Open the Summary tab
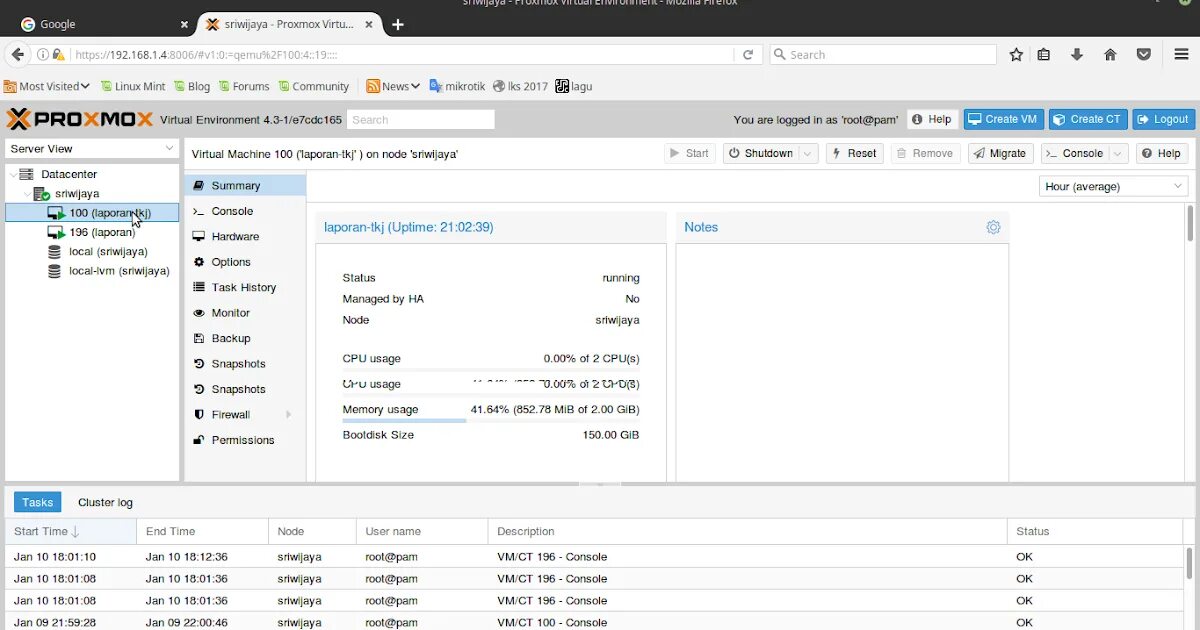 click(x=245, y=185)
